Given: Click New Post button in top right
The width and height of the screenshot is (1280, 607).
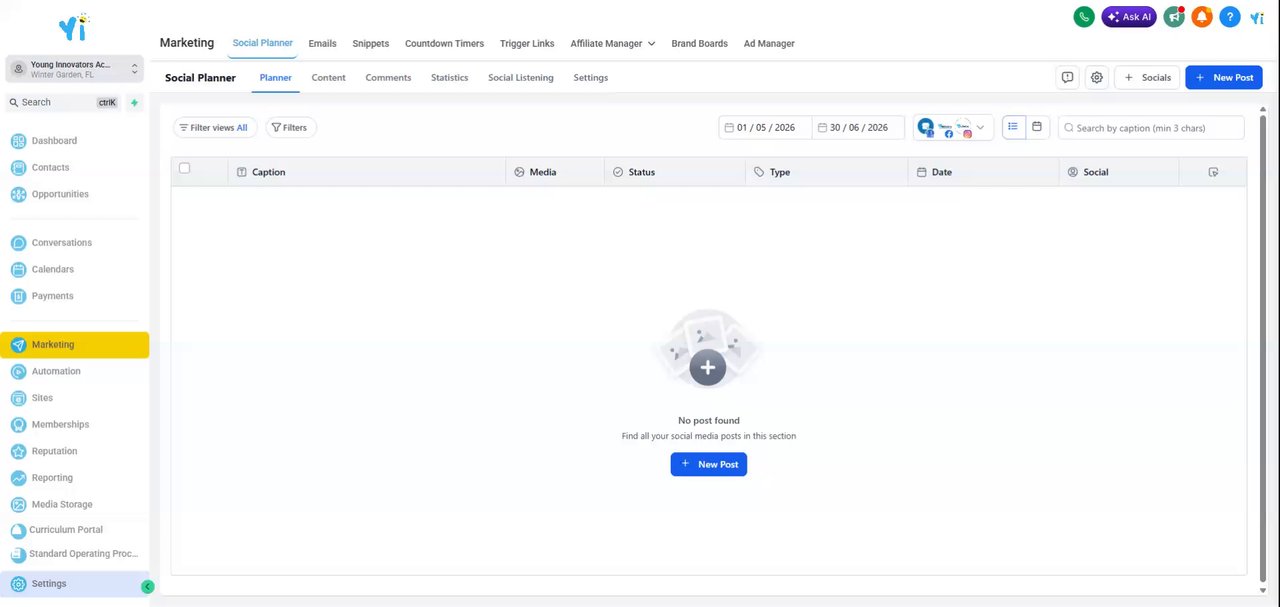Looking at the screenshot, I should click(x=1224, y=77).
